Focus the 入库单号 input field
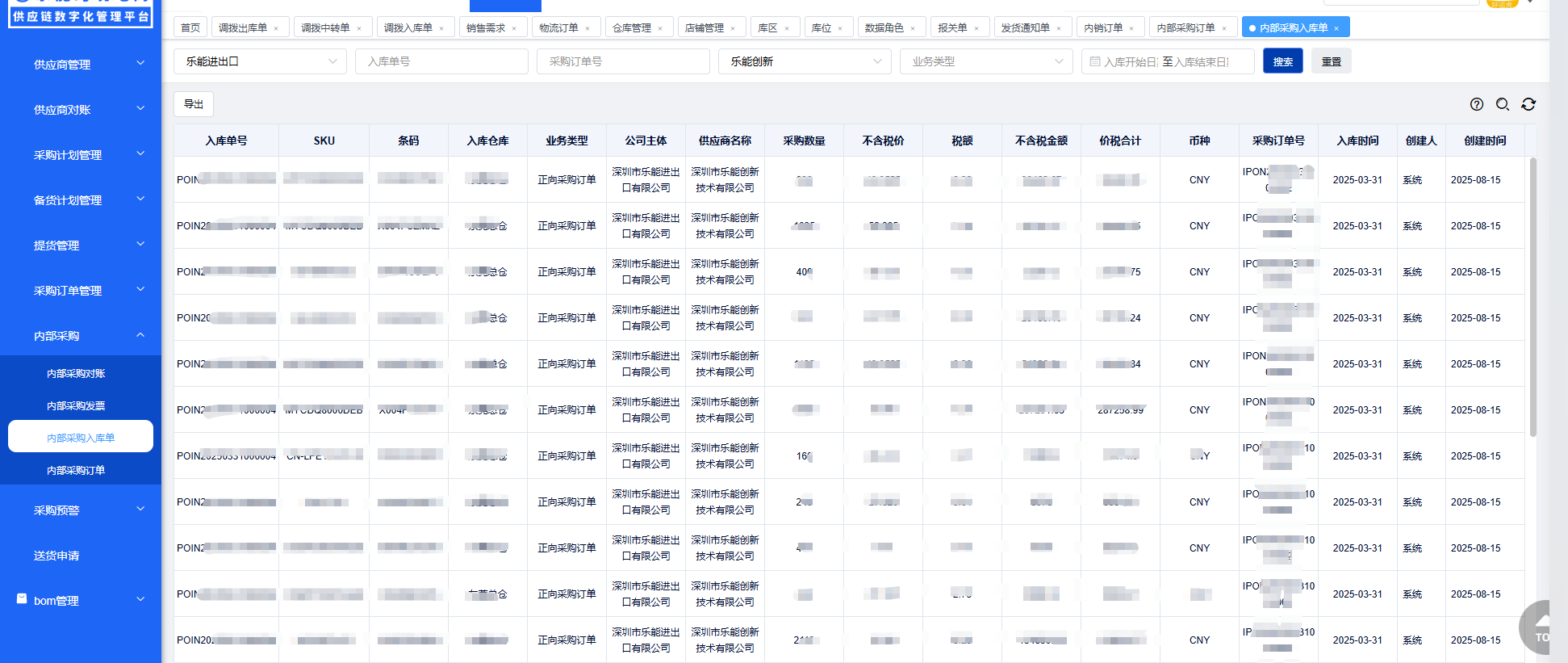Image resolution: width=1568 pixels, height=663 pixels. tap(441, 61)
